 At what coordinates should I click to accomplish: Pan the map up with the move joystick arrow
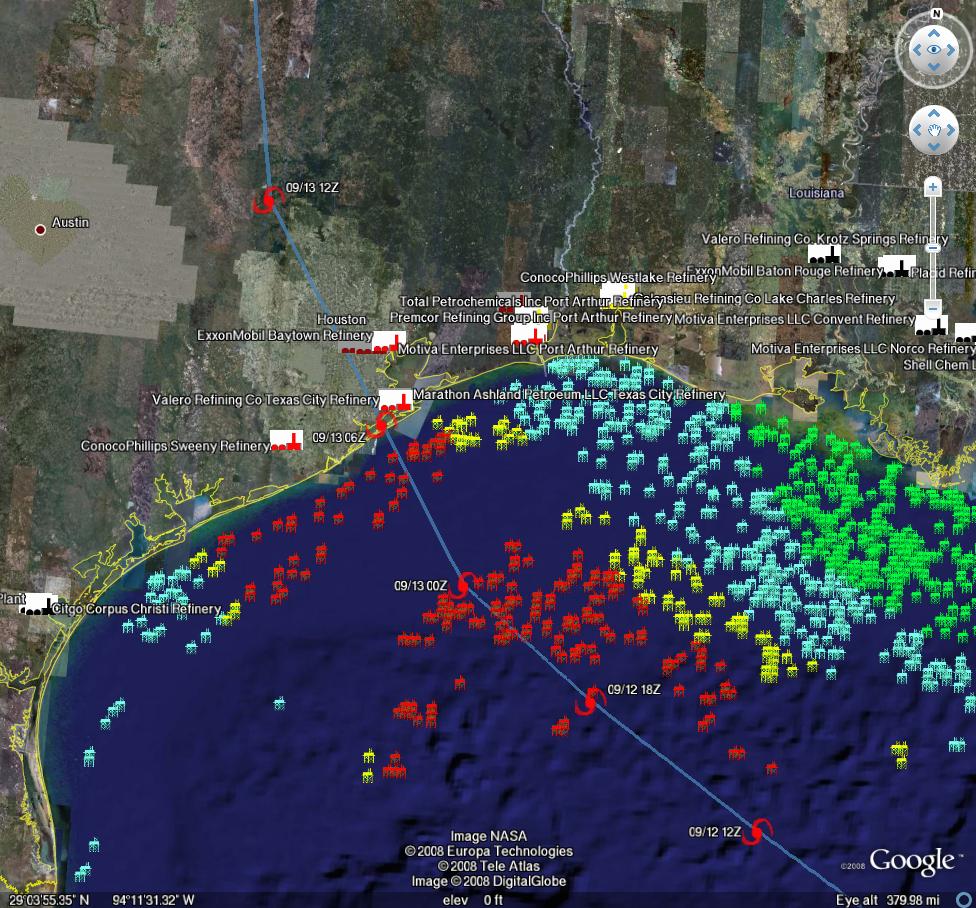[x=934, y=113]
